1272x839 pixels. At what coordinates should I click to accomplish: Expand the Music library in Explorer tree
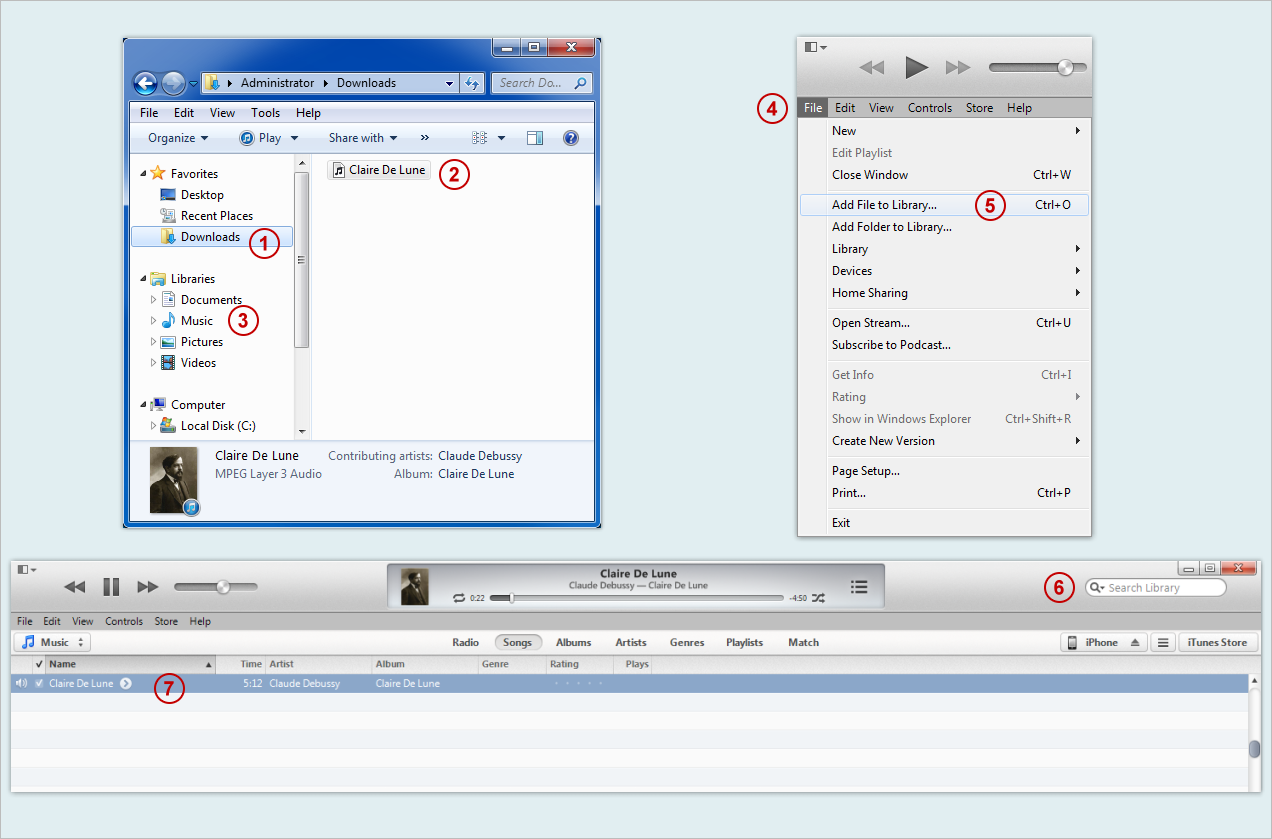[154, 321]
